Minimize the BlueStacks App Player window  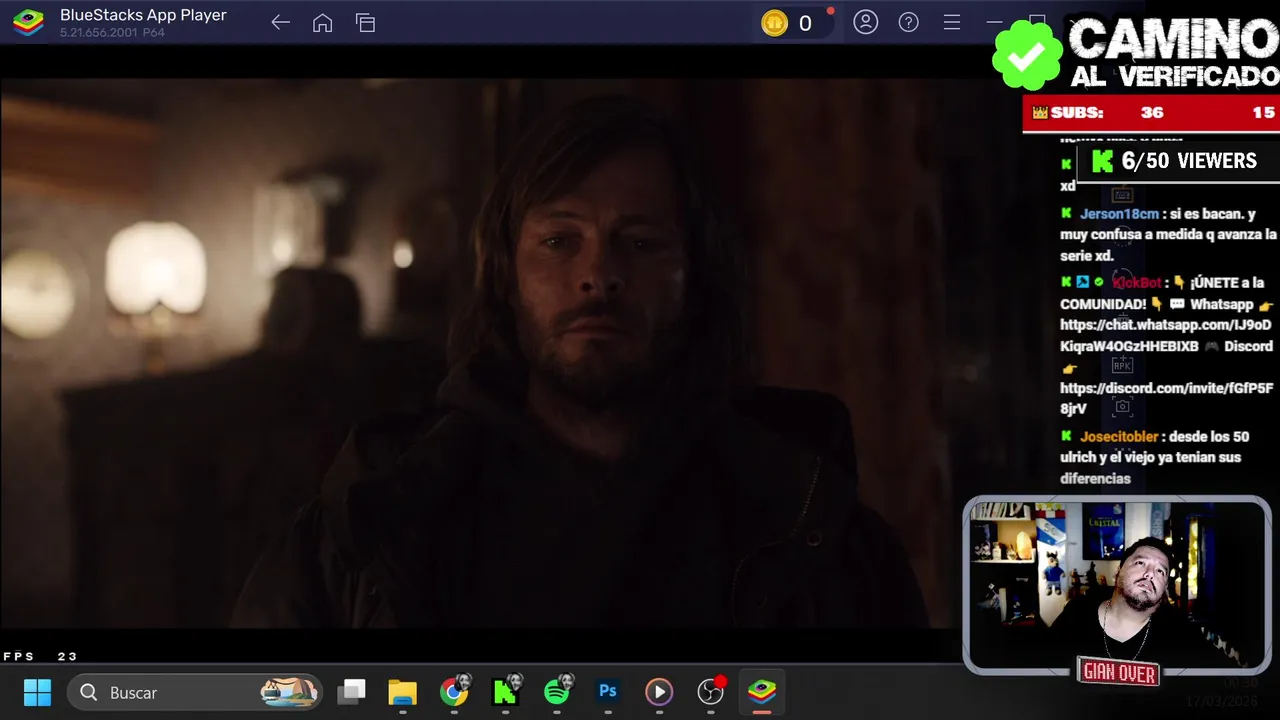click(994, 22)
